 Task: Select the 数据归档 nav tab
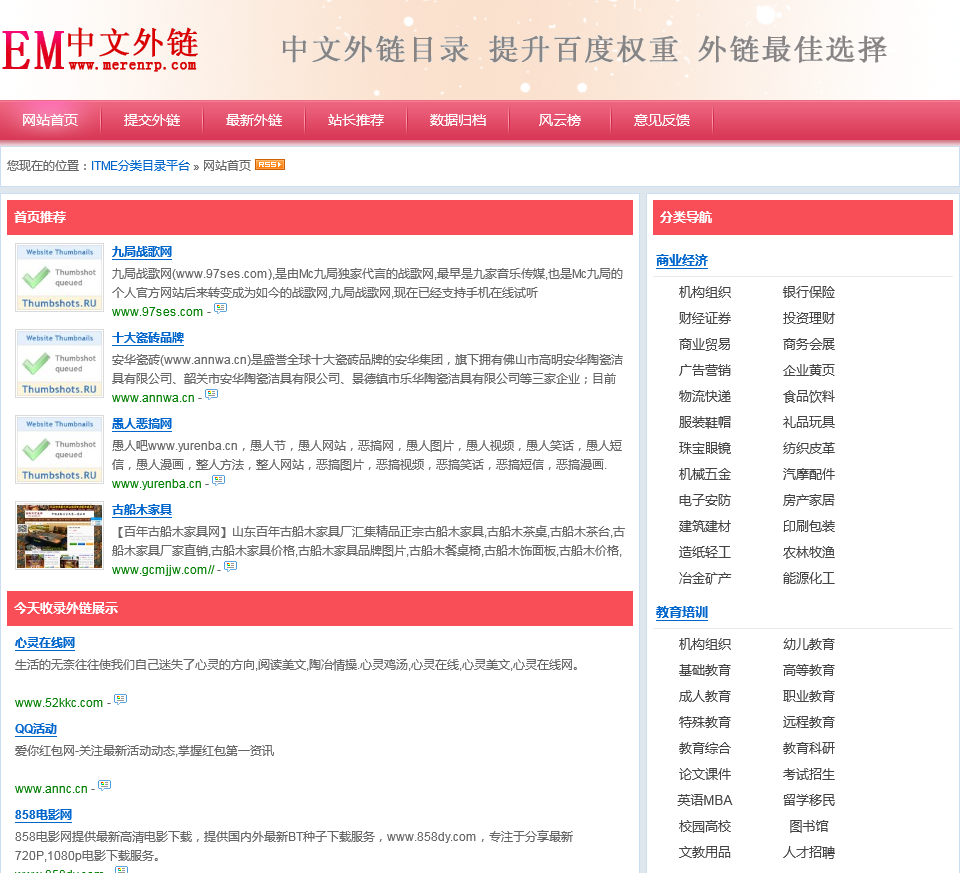458,120
